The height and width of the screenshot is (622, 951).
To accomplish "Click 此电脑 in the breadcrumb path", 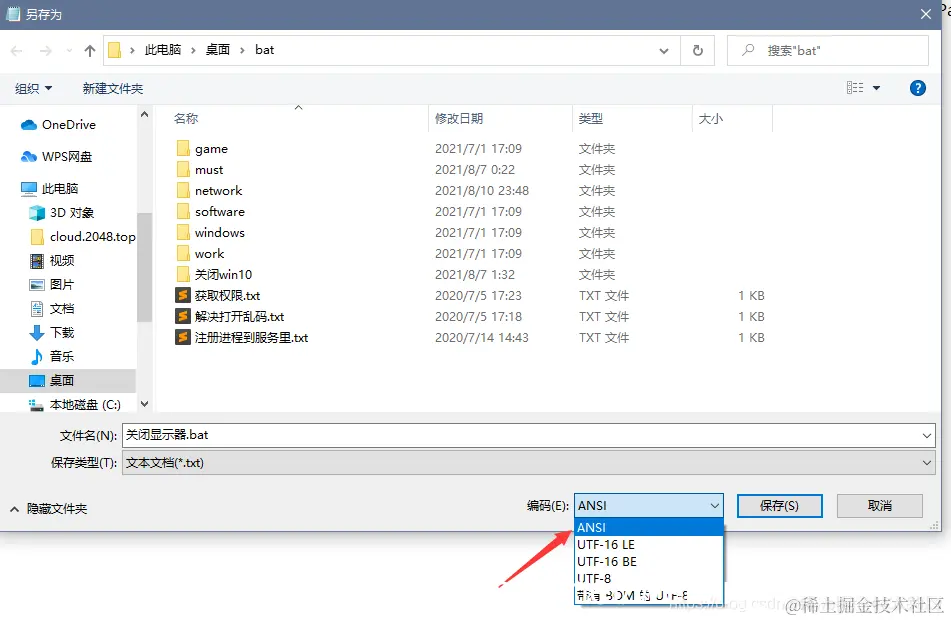I will tap(163, 50).
